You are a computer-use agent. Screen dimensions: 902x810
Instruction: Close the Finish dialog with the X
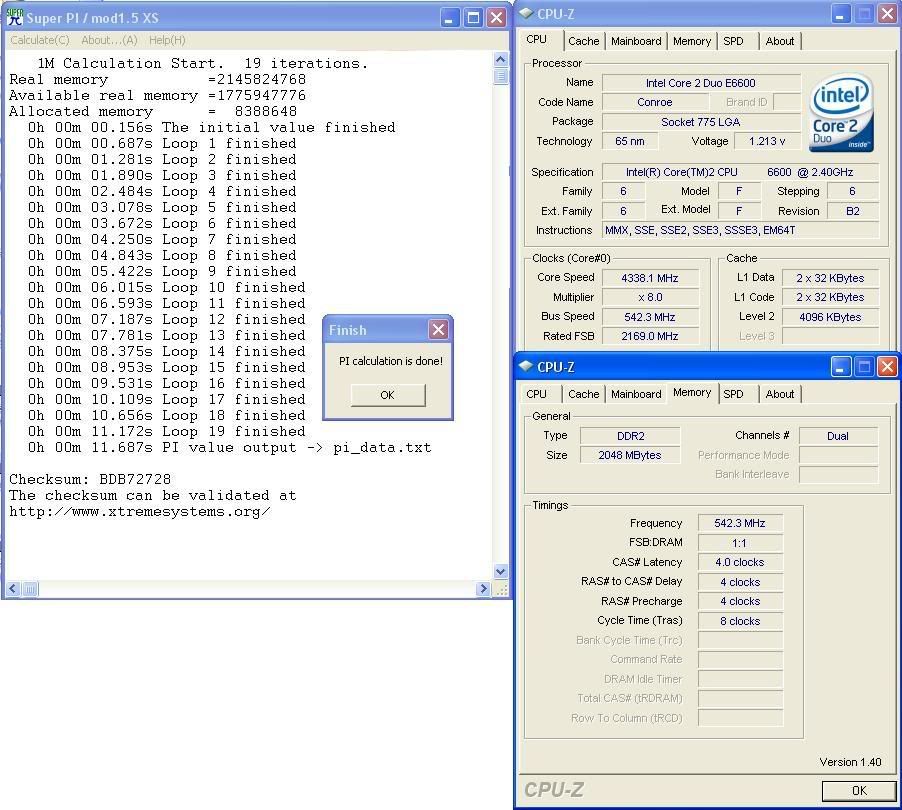coord(438,330)
